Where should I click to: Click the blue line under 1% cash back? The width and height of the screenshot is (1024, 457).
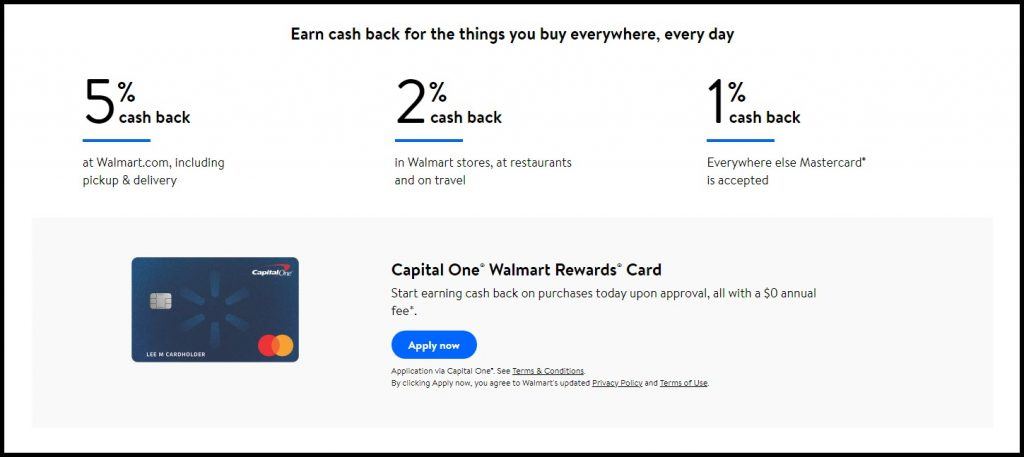(x=740, y=140)
